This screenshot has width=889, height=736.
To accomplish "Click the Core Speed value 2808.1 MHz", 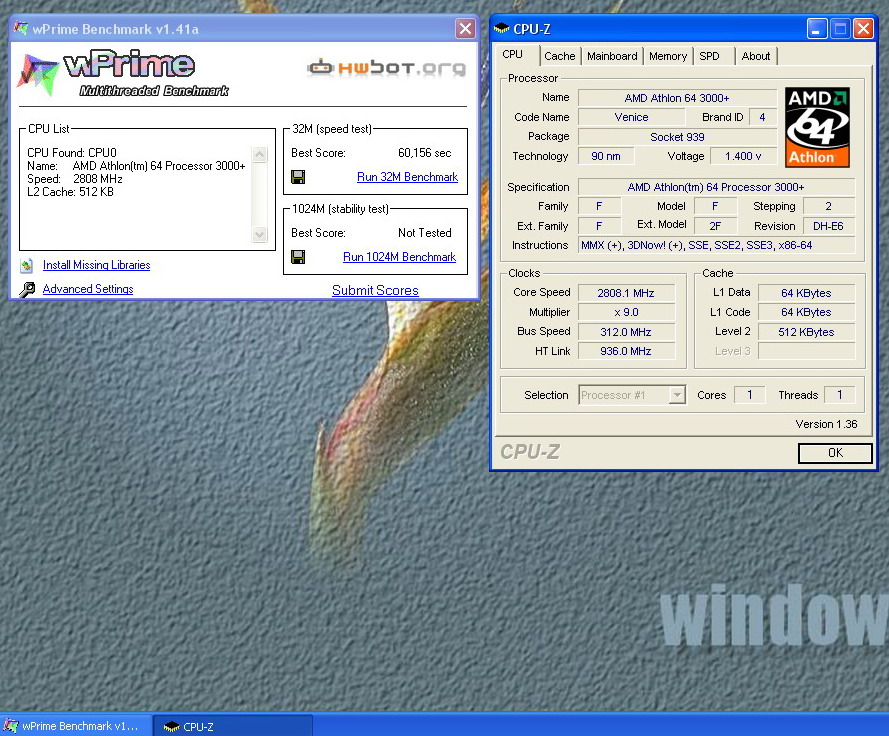I will [x=626, y=293].
